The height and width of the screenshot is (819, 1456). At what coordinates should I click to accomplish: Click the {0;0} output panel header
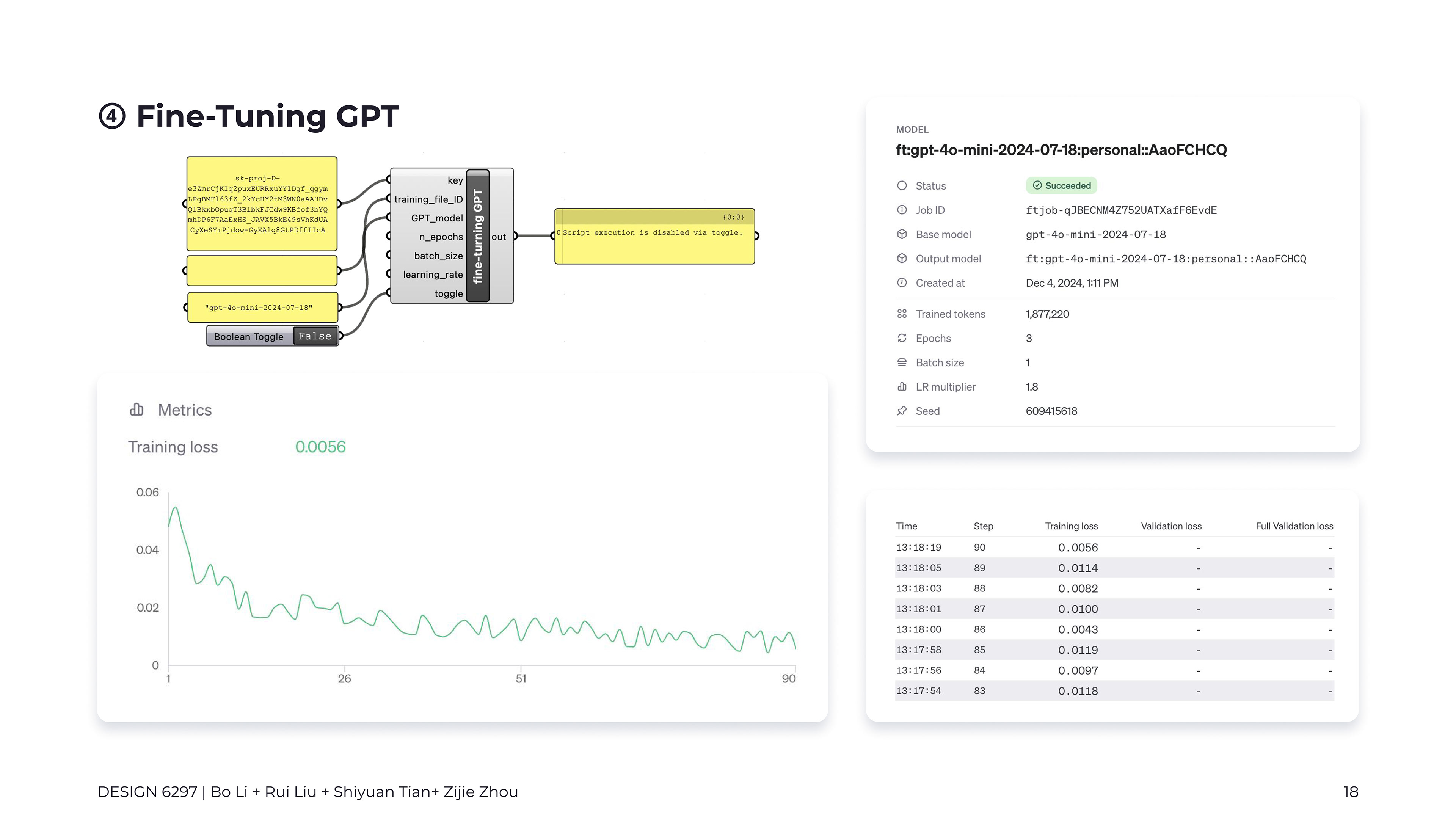tap(654, 217)
